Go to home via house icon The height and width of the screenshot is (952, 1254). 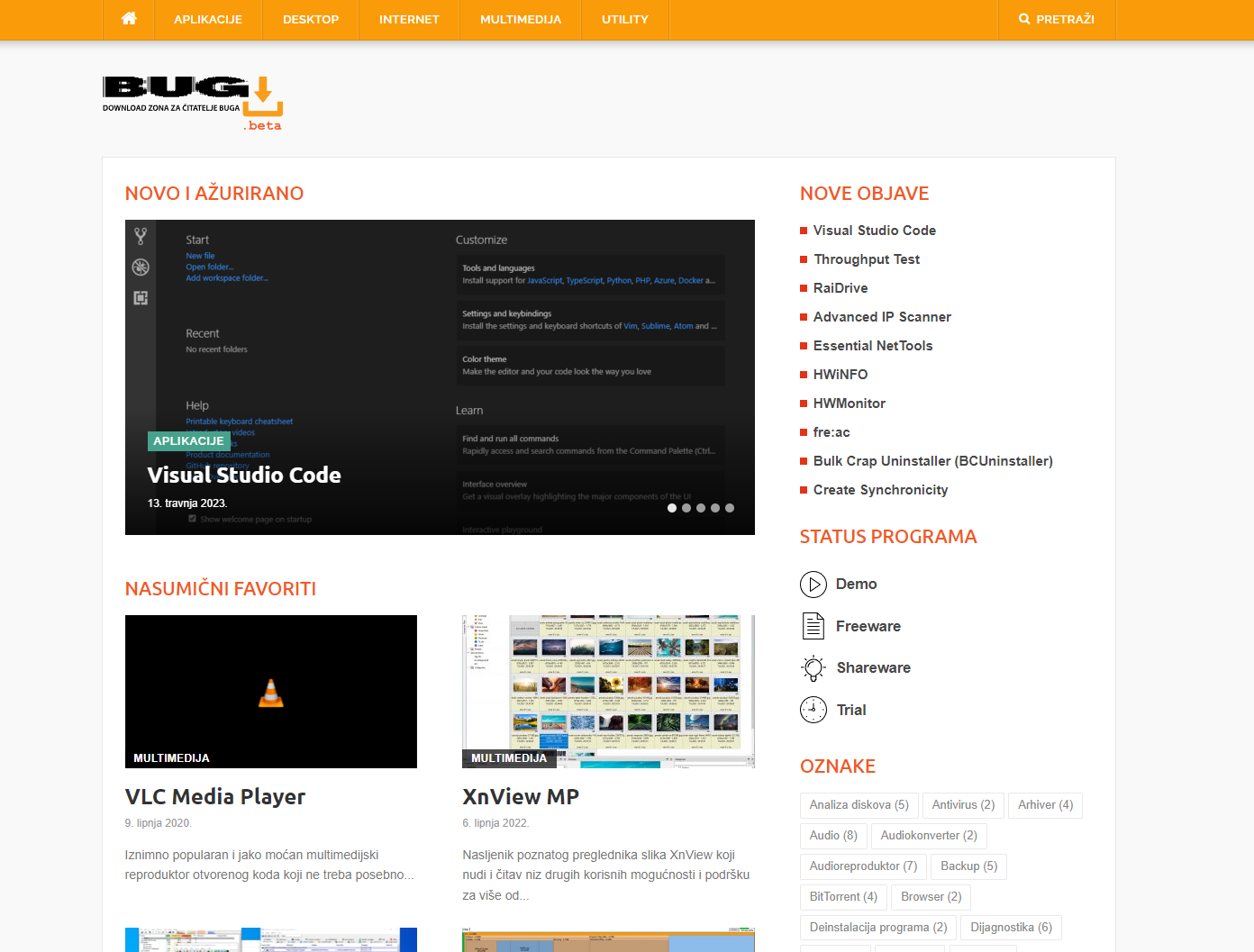coord(129,19)
